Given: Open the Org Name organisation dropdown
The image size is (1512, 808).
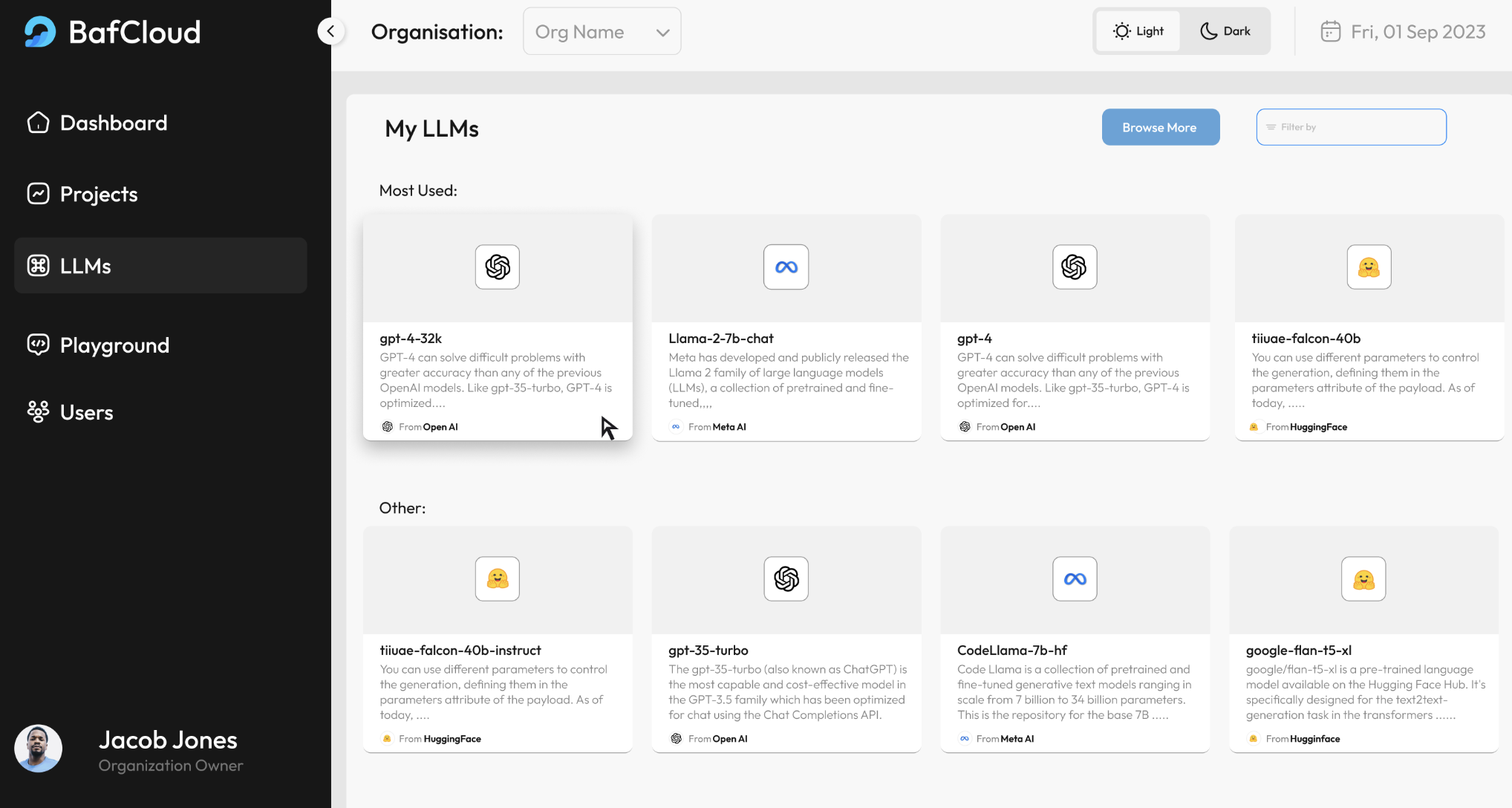Looking at the screenshot, I should pyautogui.click(x=602, y=31).
